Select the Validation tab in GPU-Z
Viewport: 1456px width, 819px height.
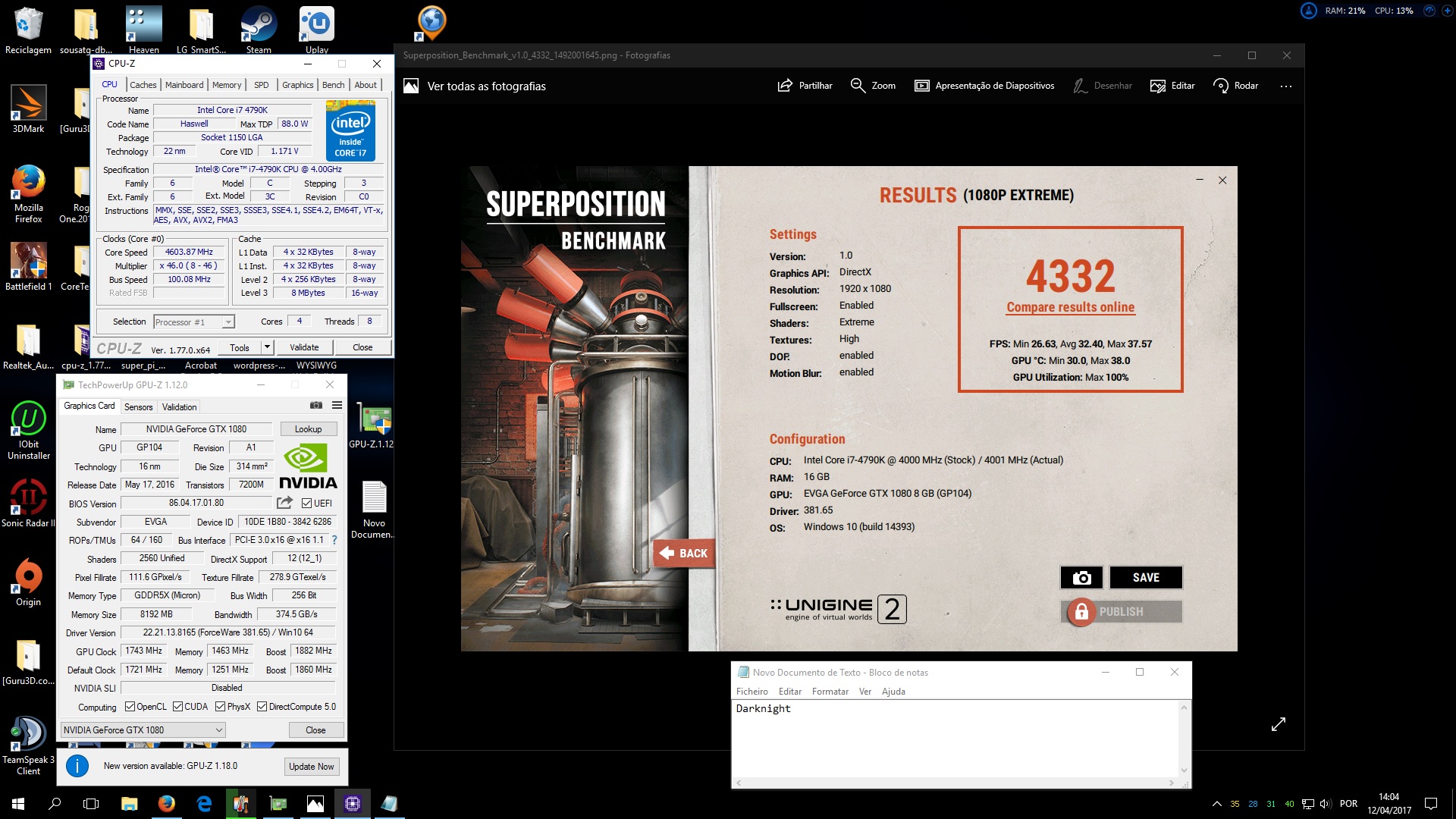179,407
